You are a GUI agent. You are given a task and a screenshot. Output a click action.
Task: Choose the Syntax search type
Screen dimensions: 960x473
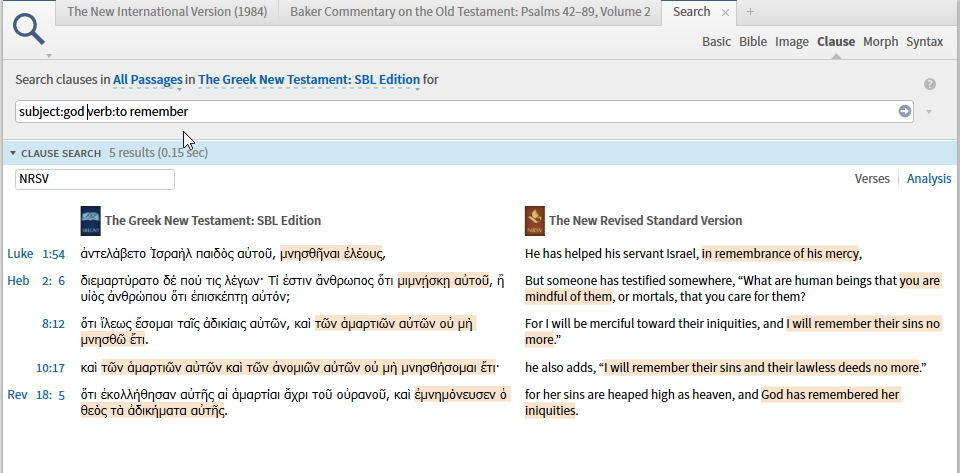click(x=924, y=42)
